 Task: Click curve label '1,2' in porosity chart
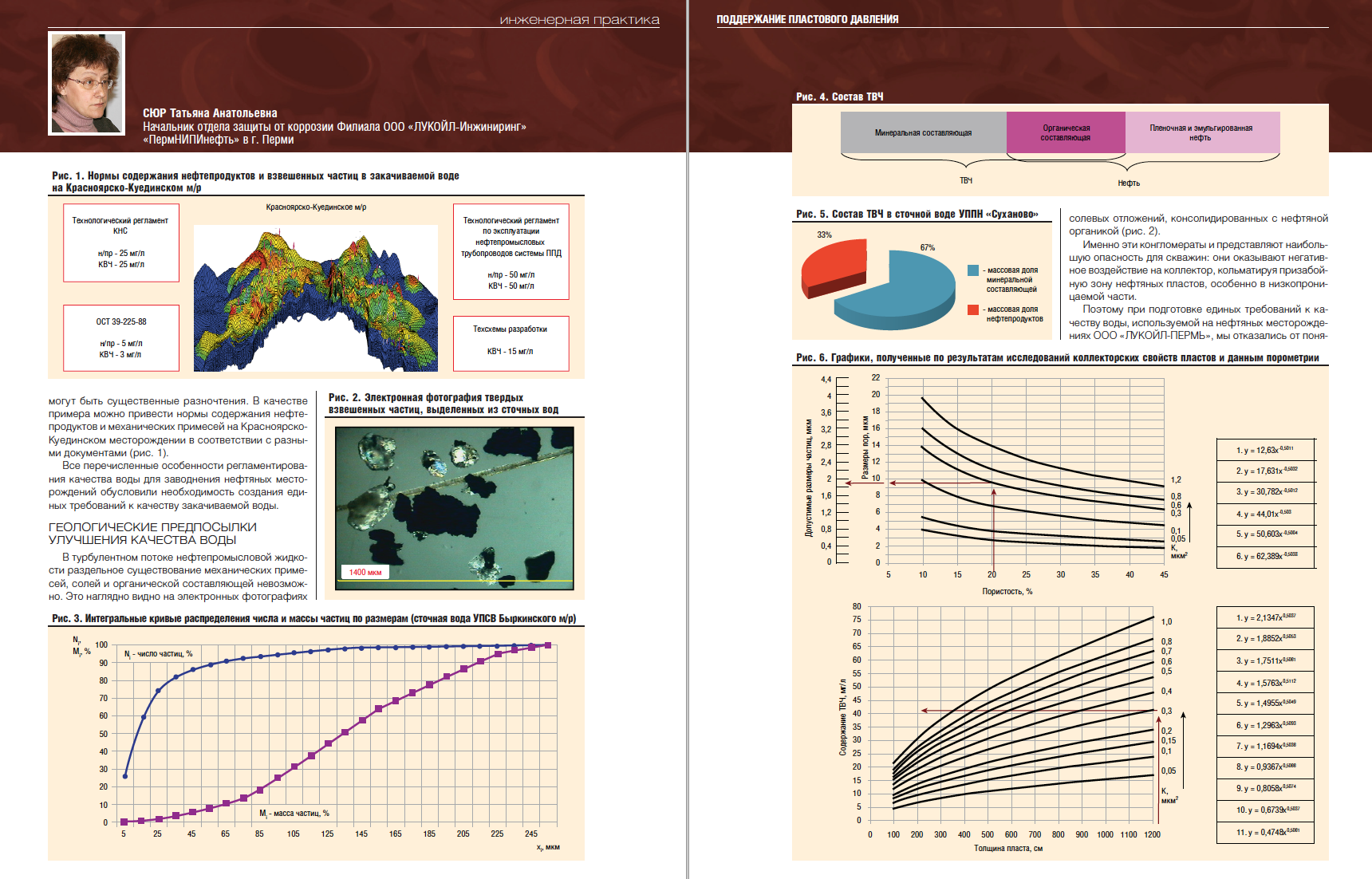click(1176, 479)
